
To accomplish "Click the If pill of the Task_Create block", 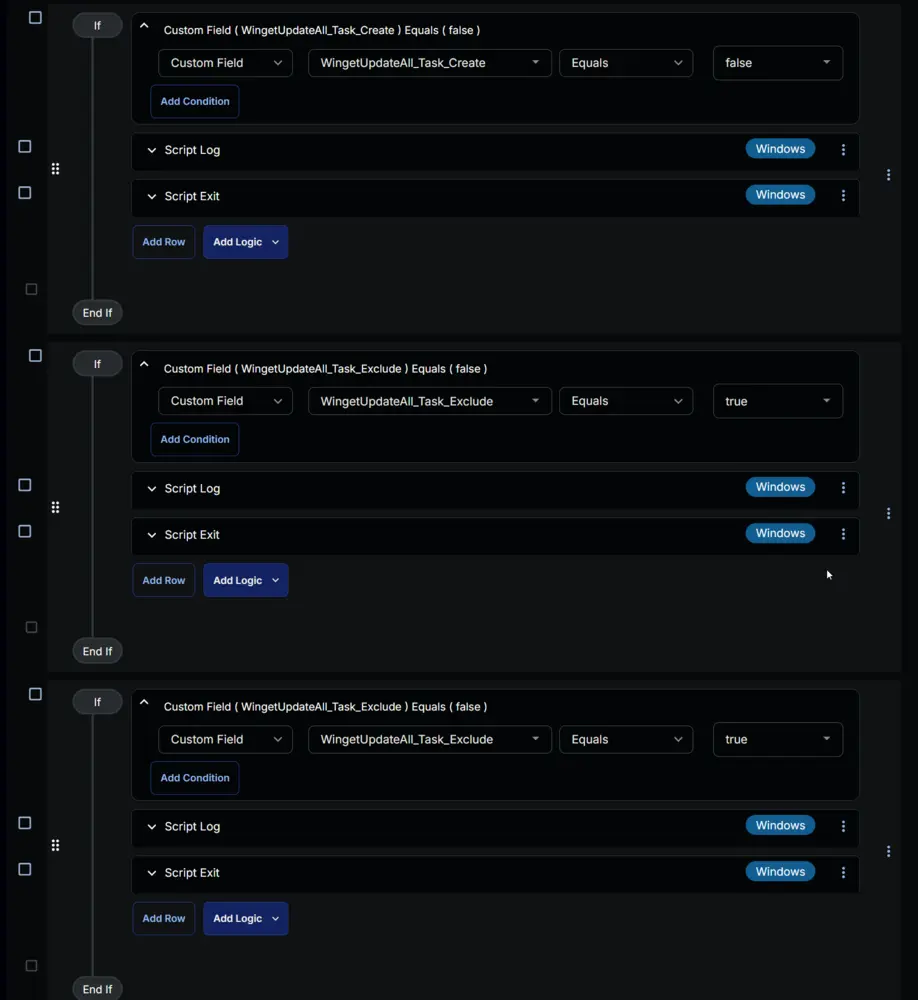I will [x=97, y=26].
